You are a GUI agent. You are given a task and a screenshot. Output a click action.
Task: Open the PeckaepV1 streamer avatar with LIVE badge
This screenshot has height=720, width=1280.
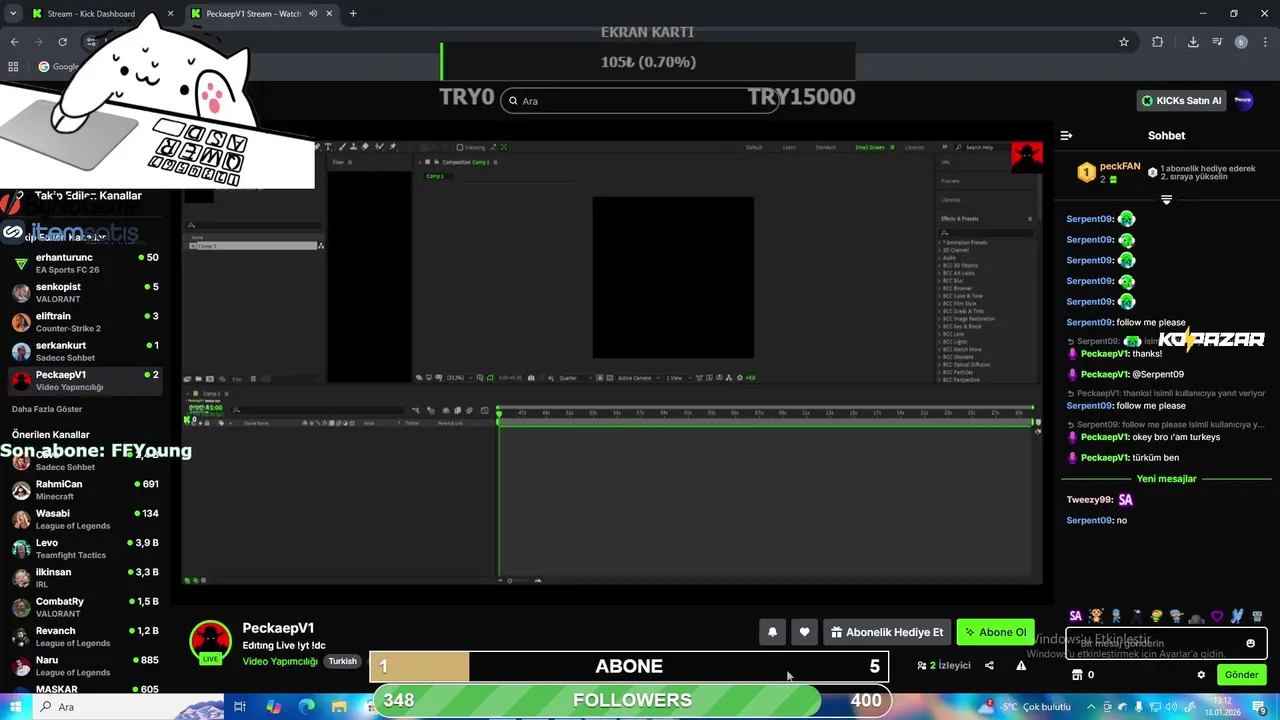coord(211,643)
